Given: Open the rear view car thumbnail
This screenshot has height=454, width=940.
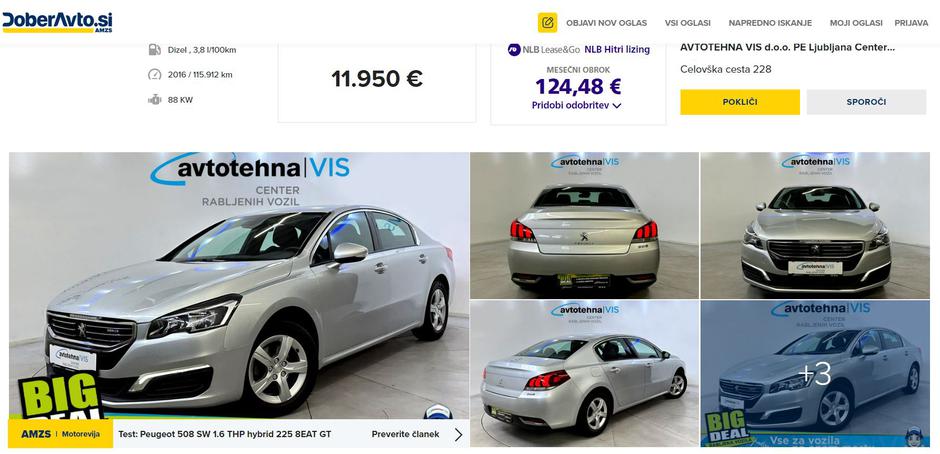Looking at the screenshot, I should pyautogui.click(x=585, y=226).
